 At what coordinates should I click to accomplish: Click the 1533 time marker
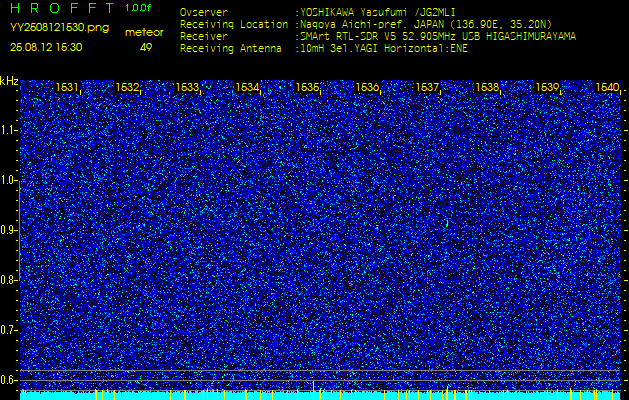point(187,87)
